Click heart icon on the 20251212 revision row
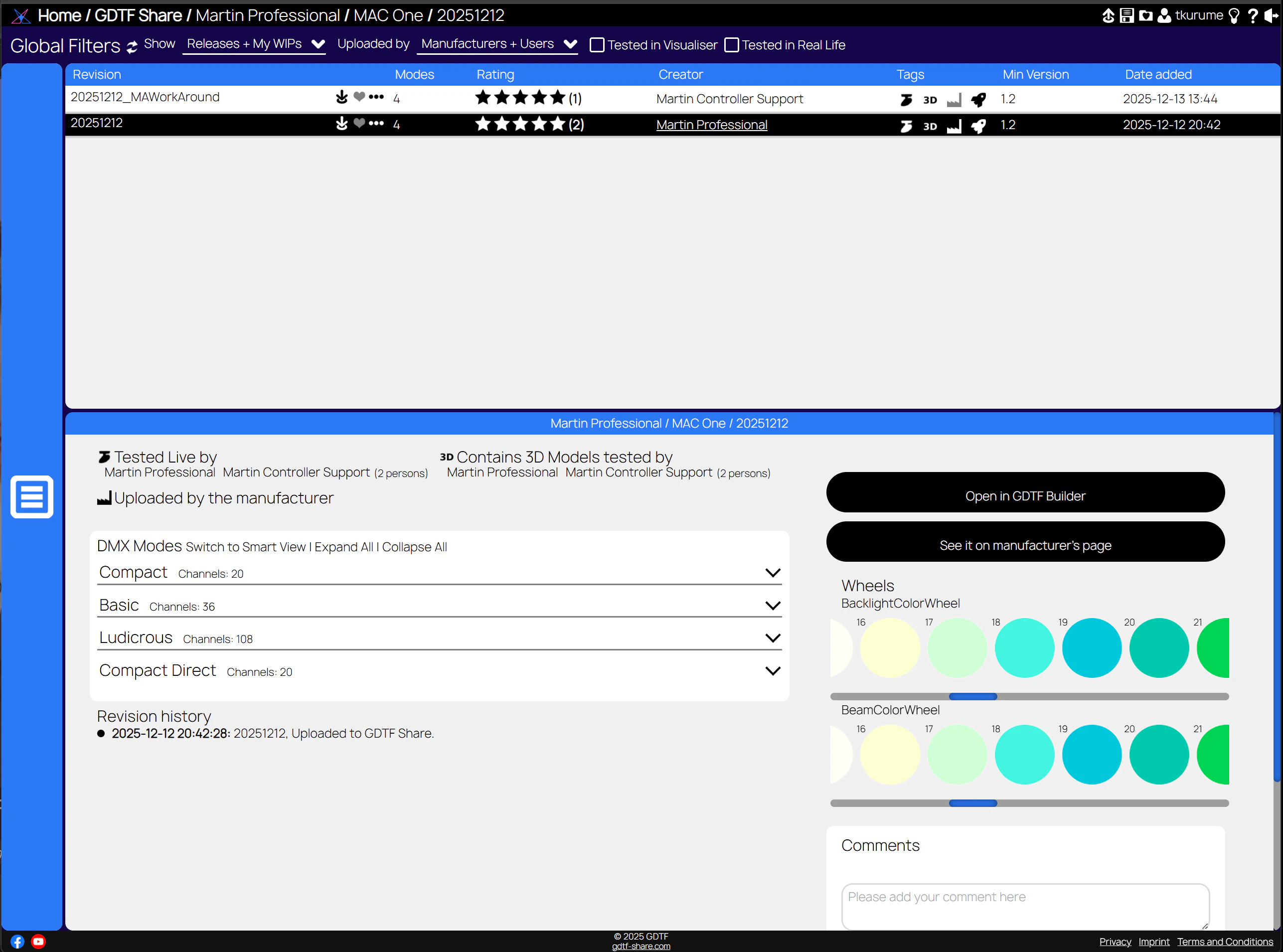 359,122
